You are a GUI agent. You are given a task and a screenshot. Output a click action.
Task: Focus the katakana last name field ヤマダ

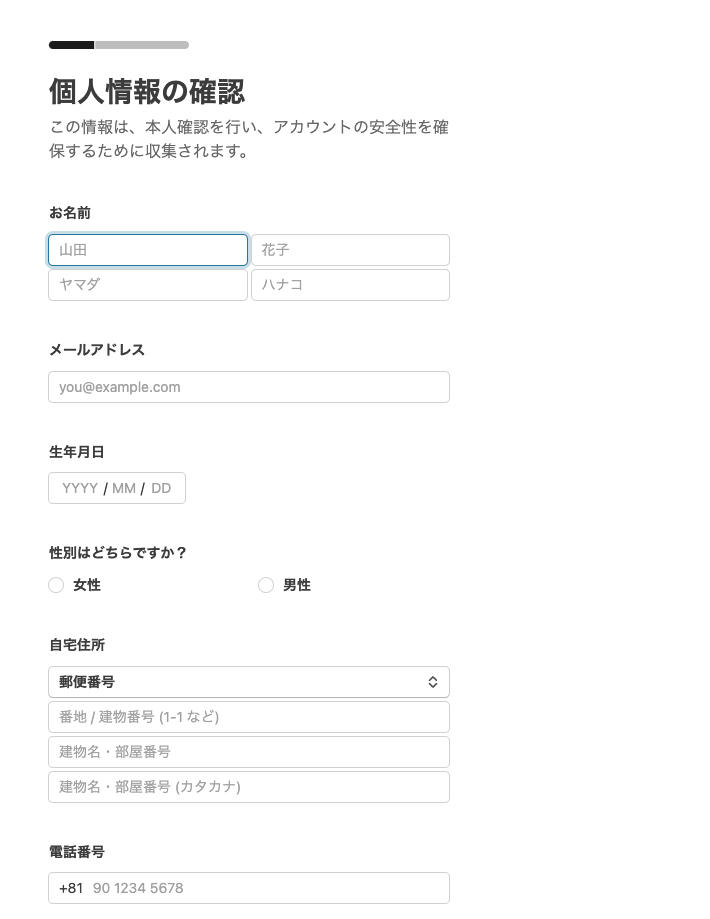click(x=148, y=285)
